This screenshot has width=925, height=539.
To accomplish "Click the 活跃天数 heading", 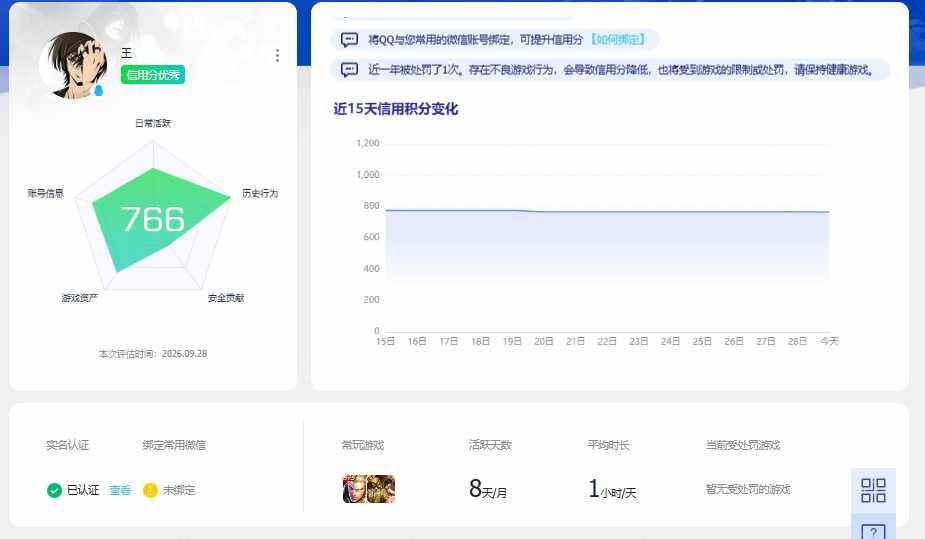I will click(490, 445).
